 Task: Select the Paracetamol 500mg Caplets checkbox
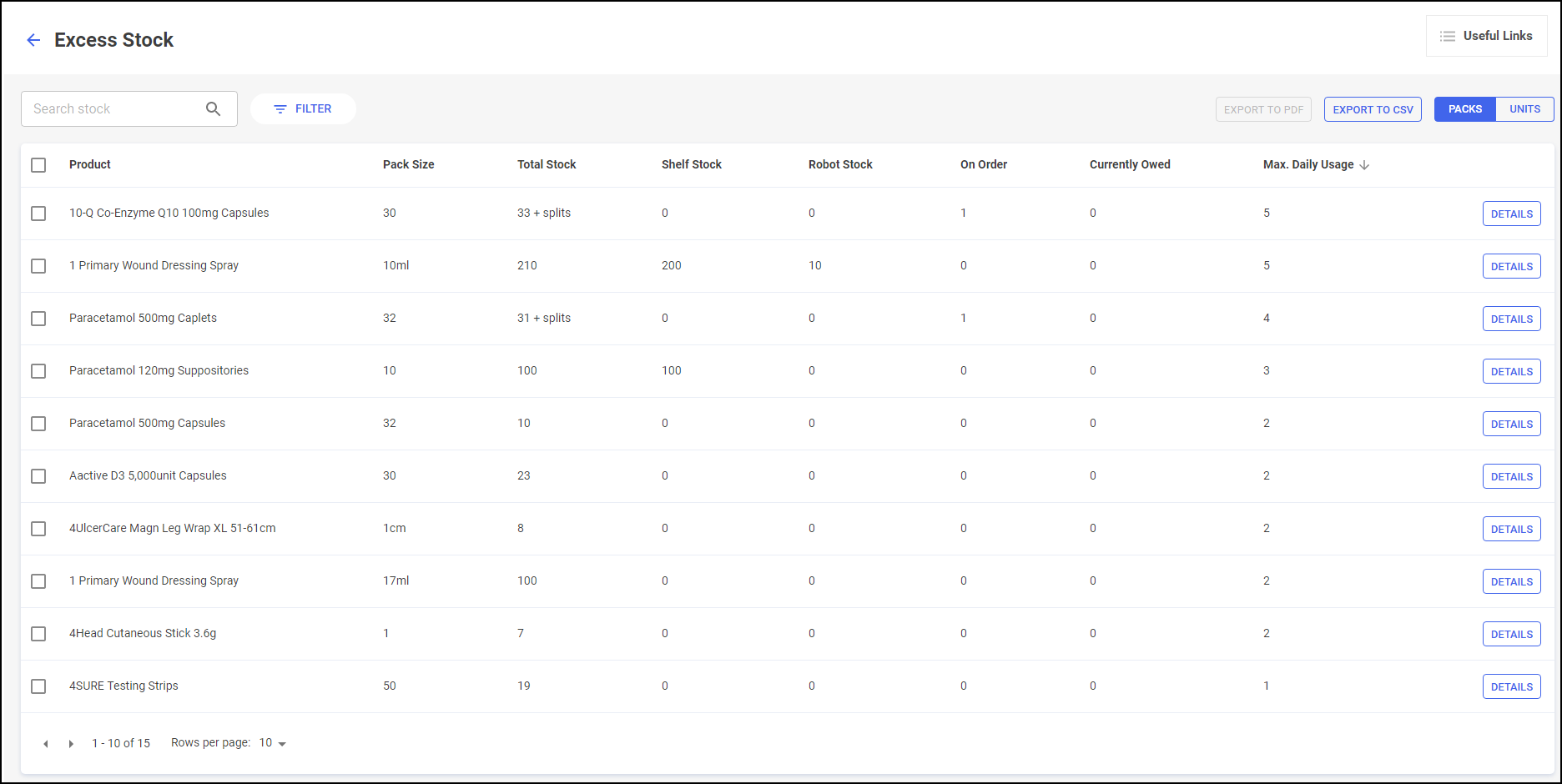click(x=38, y=319)
